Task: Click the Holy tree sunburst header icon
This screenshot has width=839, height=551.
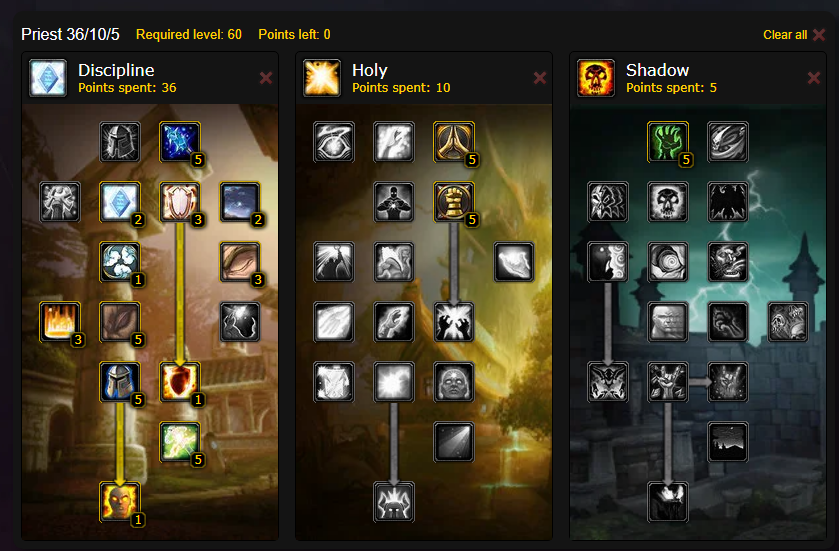Action: click(x=322, y=78)
